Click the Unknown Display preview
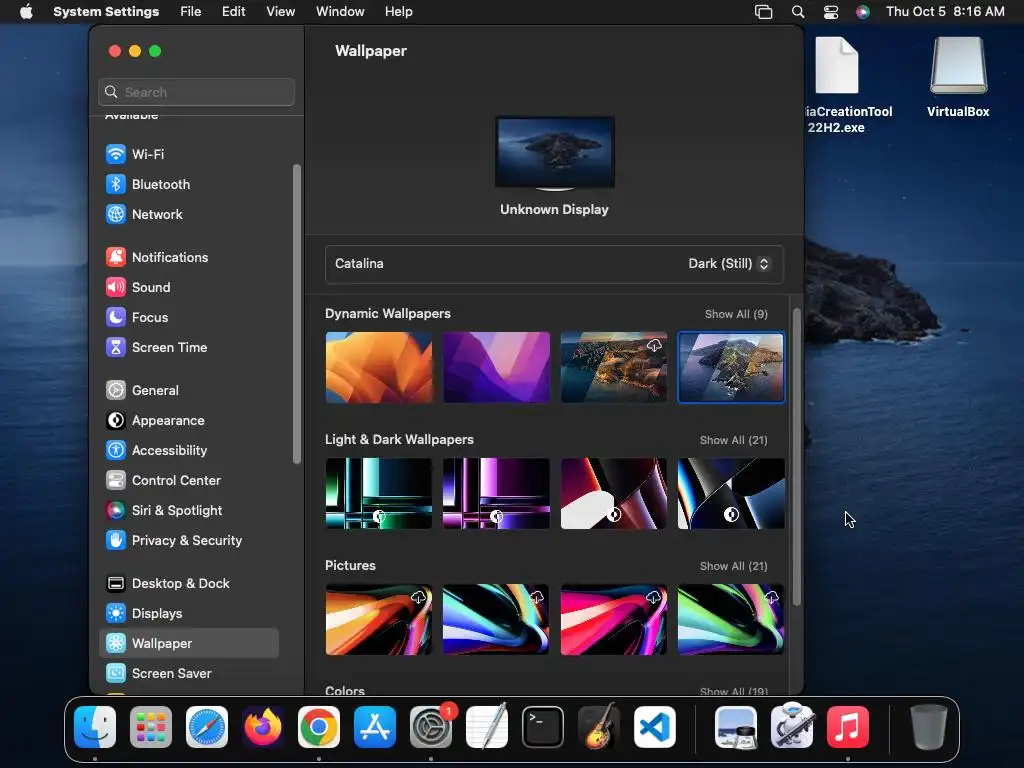 (554, 153)
